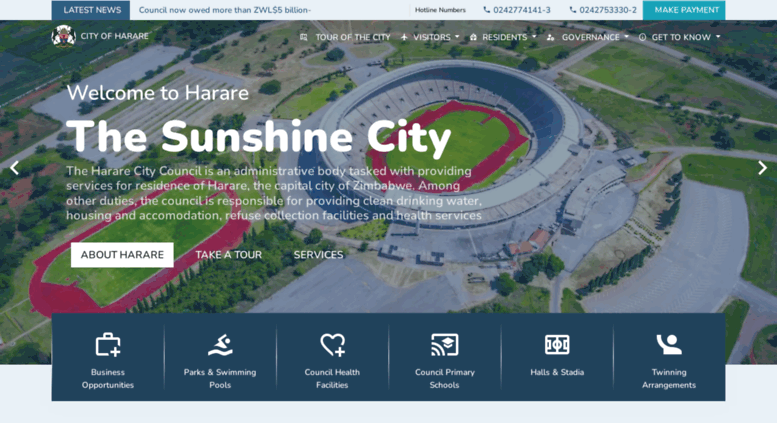777x423 pixels.
Task: Click the phone icon beside 0242774141-3
Action: point(487,10)
